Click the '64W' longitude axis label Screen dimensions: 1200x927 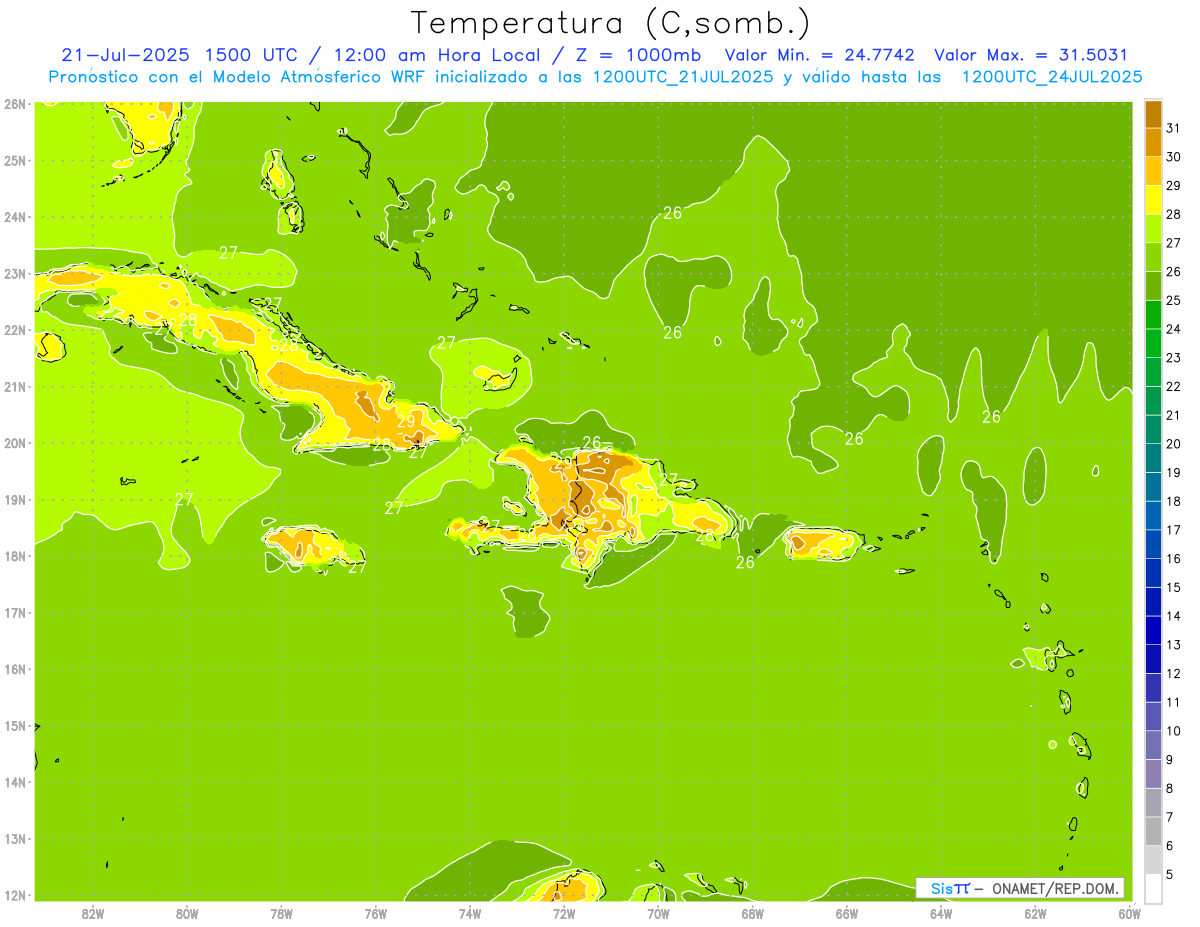click(x=940, y=913)
